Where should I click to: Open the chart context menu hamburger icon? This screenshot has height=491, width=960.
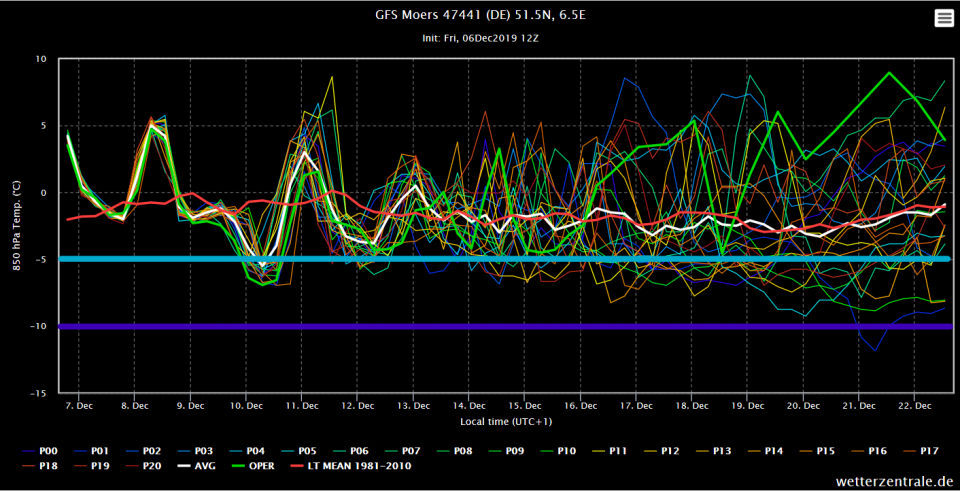944,17
